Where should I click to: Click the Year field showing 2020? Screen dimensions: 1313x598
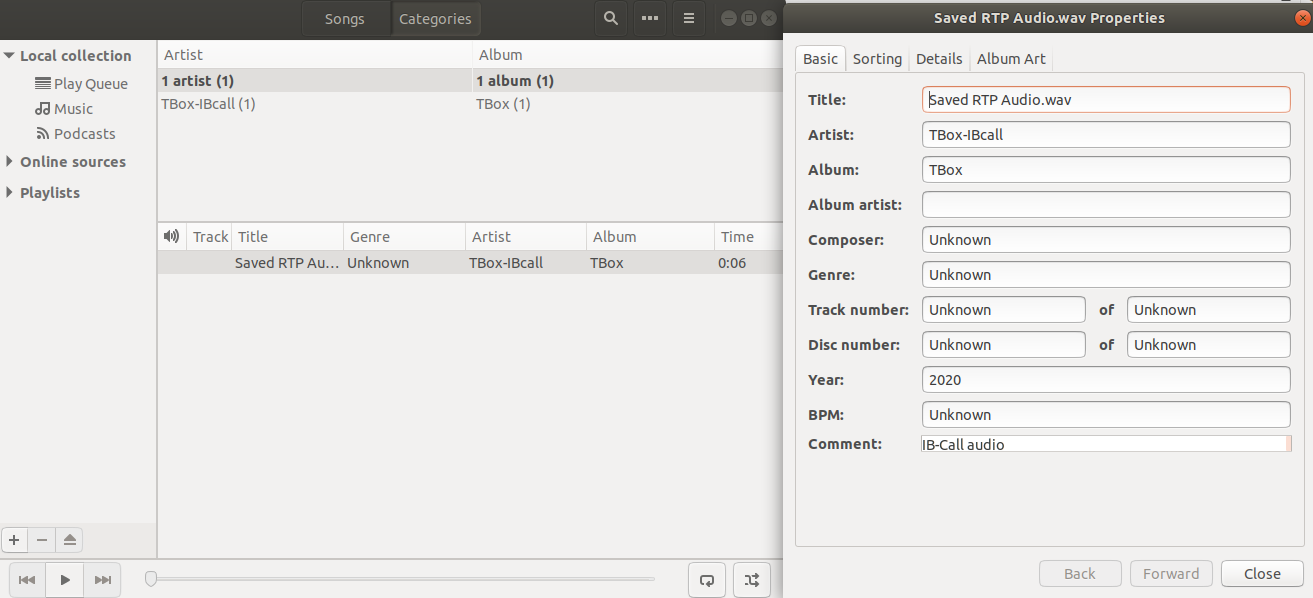1106,380
